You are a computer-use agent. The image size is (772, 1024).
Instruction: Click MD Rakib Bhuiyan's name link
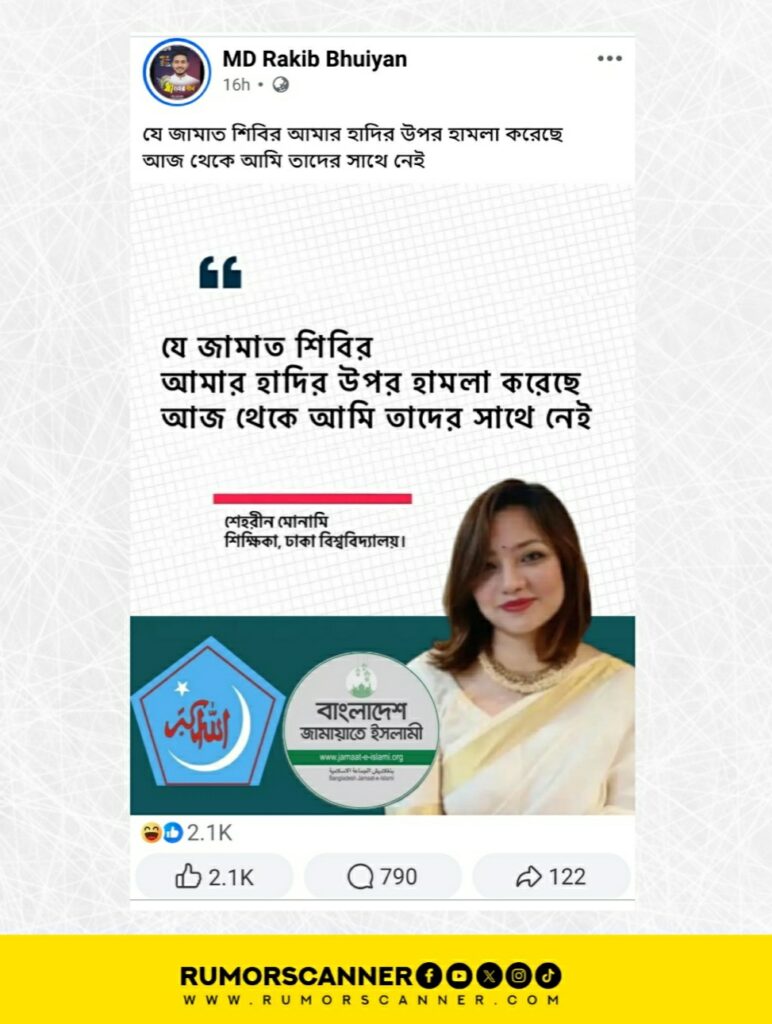pyautogui.click(x=315, y=59)
